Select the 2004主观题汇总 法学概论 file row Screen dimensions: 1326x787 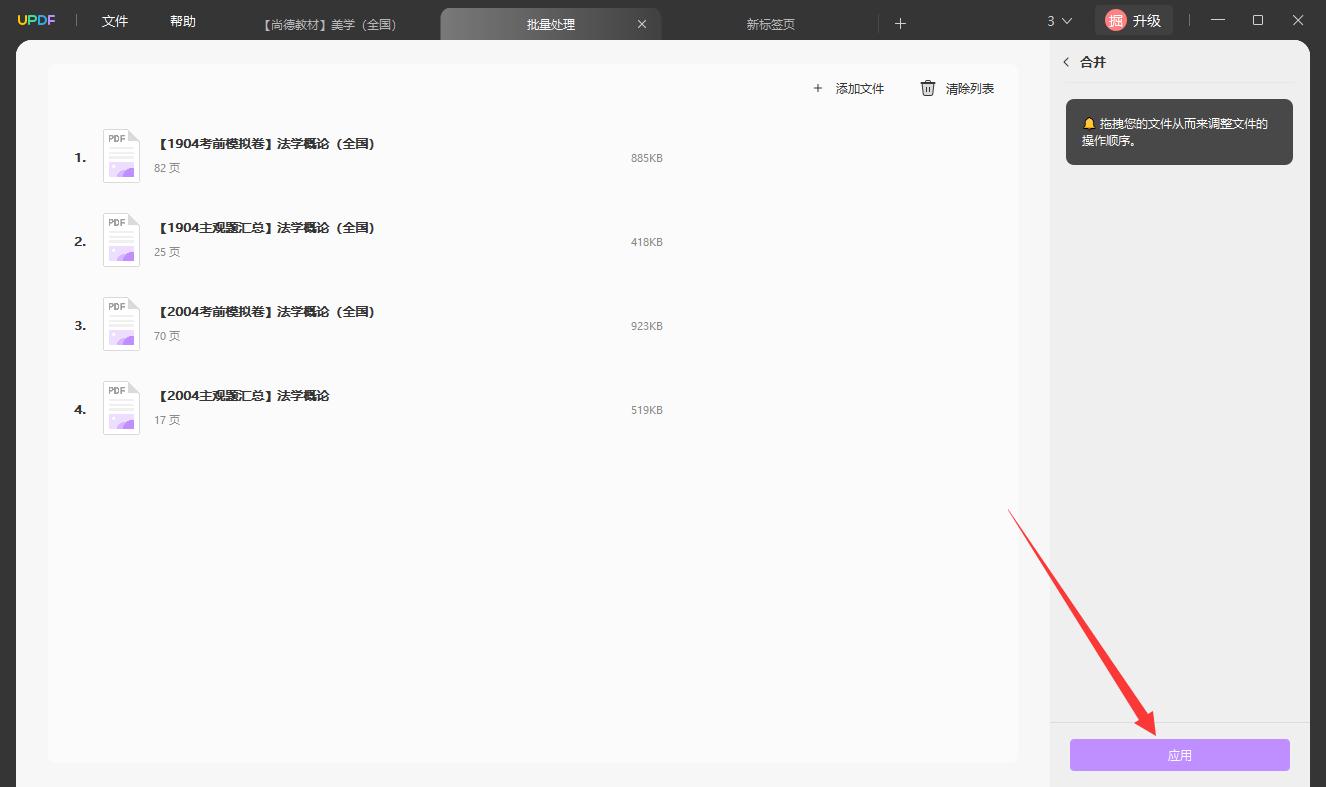pyautogui.click(x=533, y=409)
